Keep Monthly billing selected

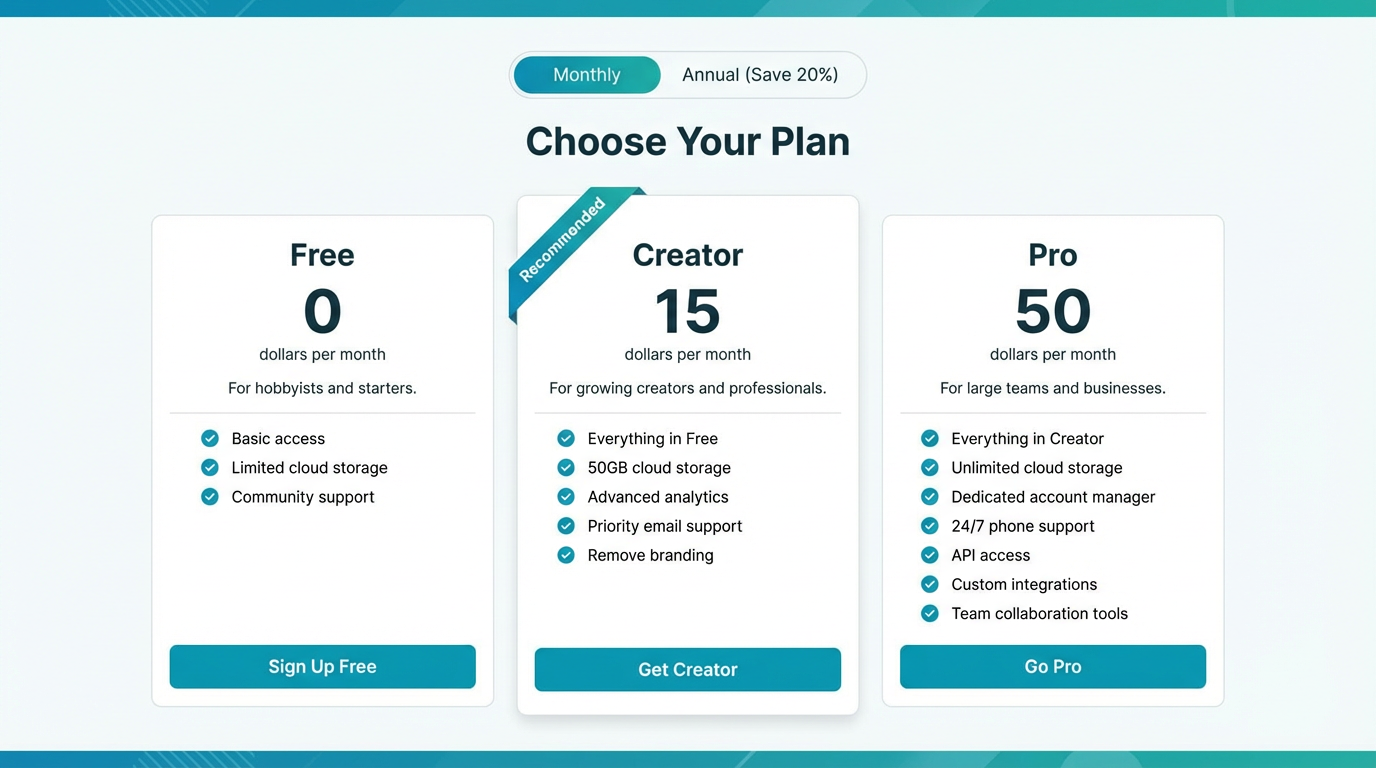coord(586,74)
